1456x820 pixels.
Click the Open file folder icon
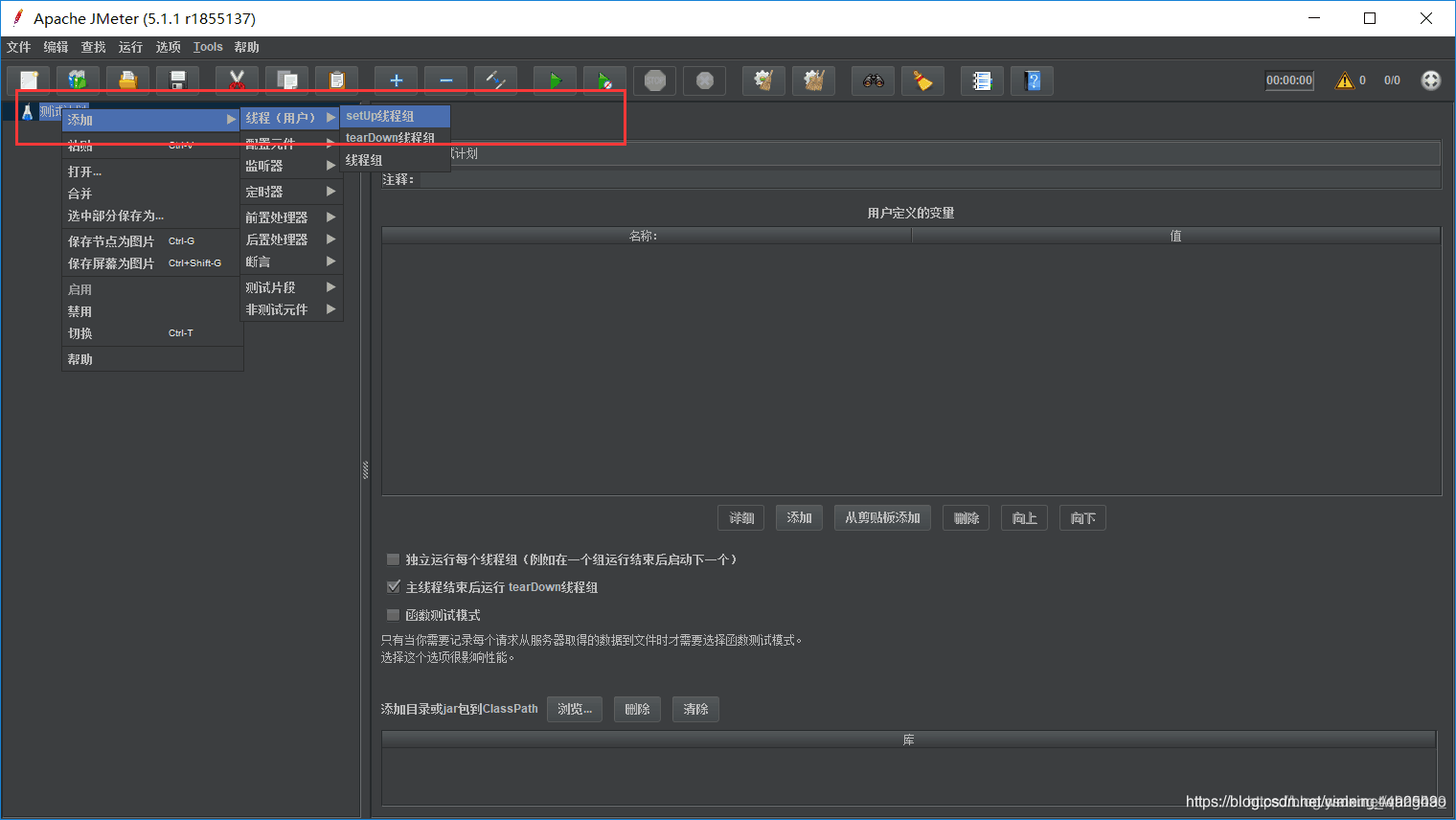(x=127, y=80)
